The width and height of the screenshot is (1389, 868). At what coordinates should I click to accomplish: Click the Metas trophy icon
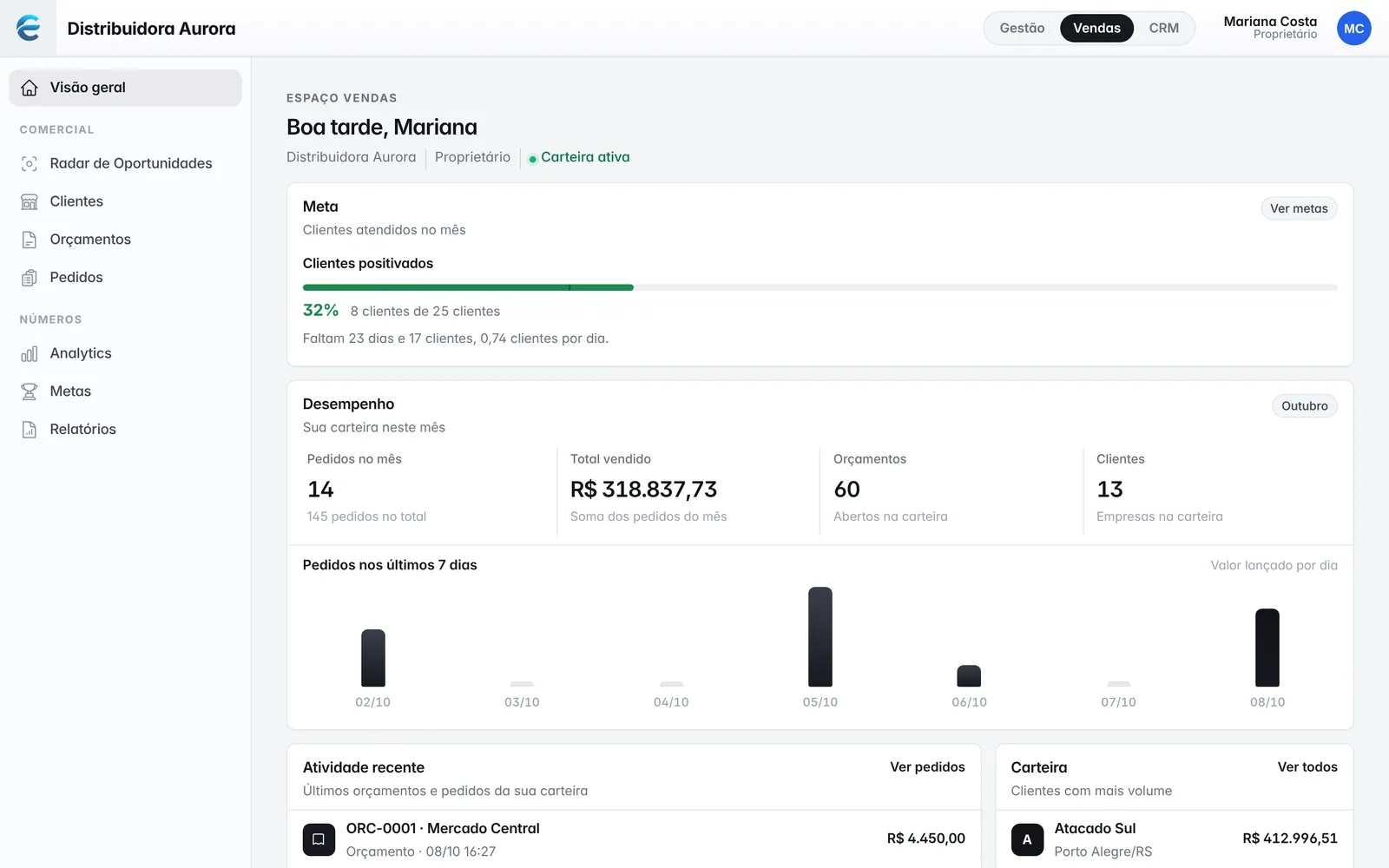point(30,391)
